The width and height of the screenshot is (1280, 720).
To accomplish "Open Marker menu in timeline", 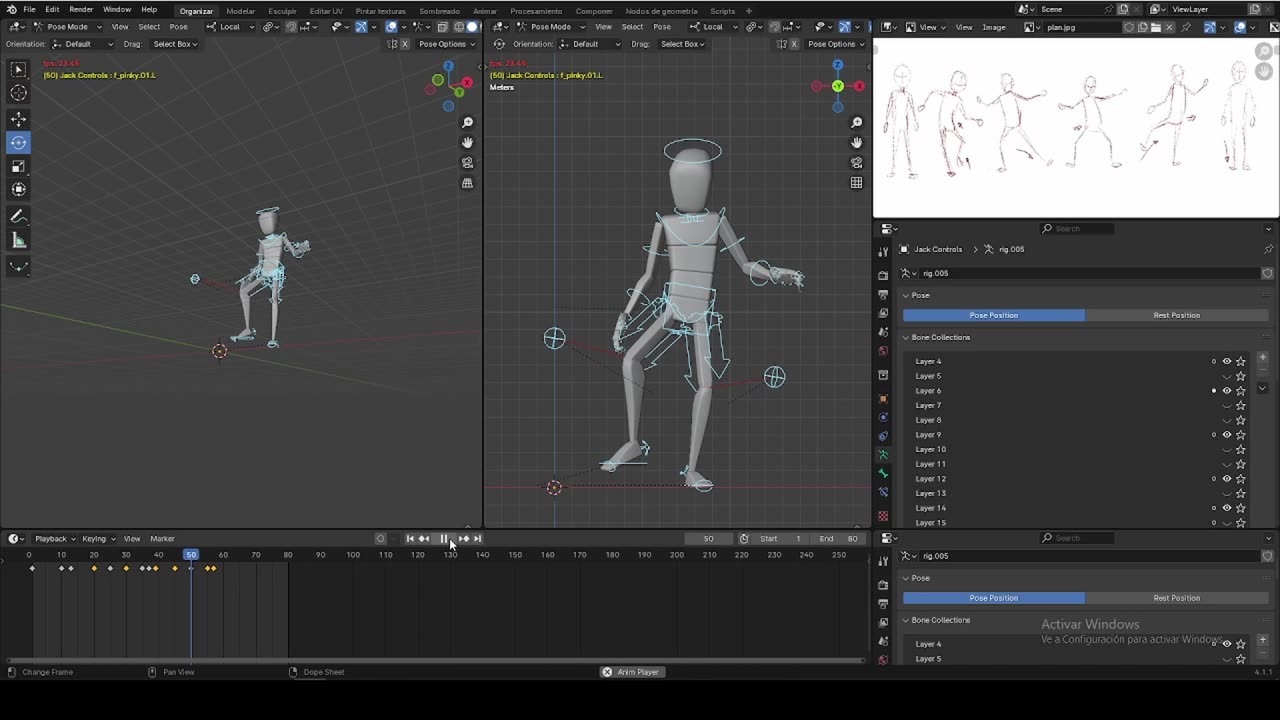I will click(162, 539).
